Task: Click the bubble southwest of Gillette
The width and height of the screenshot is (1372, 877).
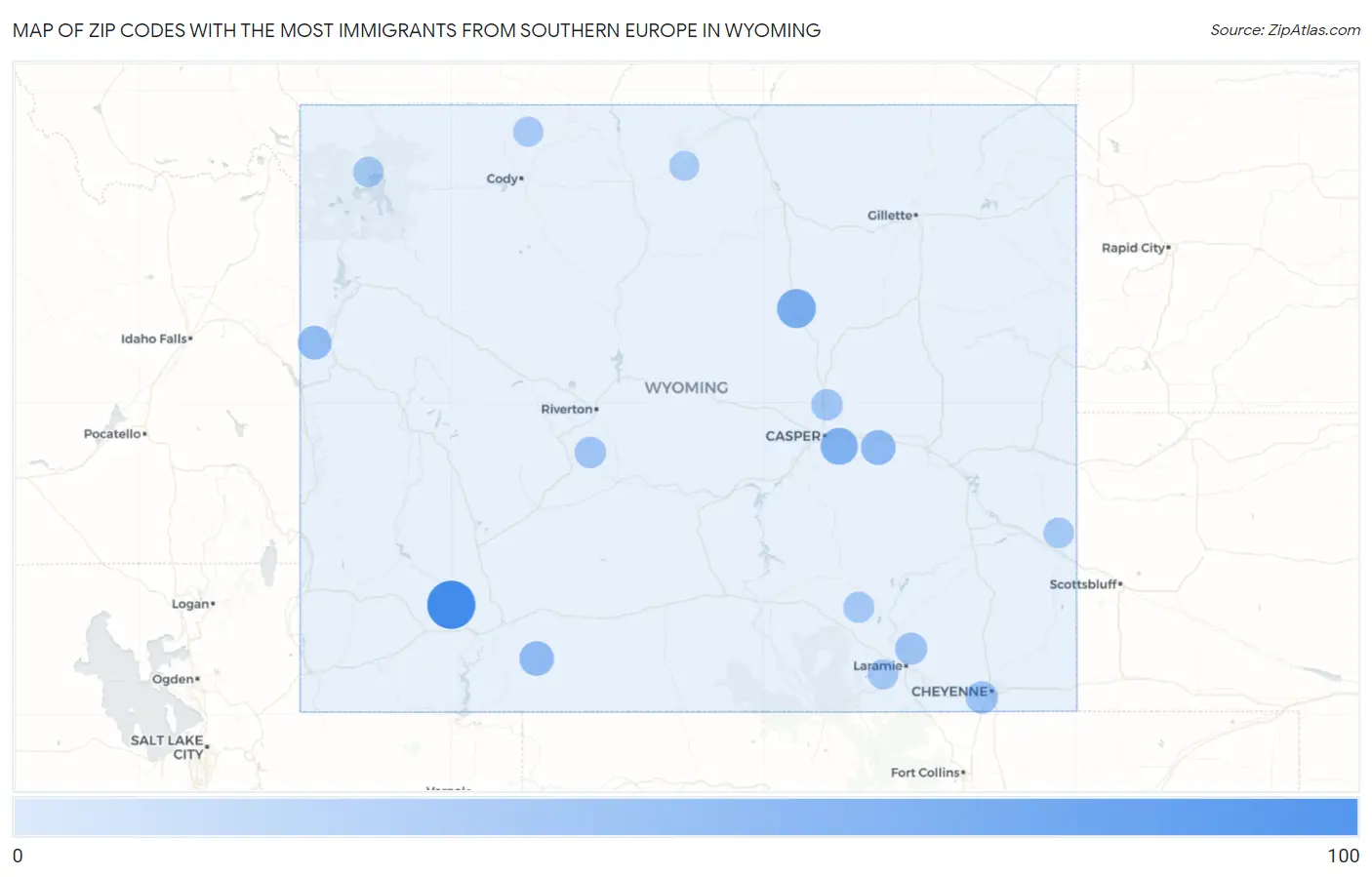Action: pyautogui.click(x=796, y=308)
